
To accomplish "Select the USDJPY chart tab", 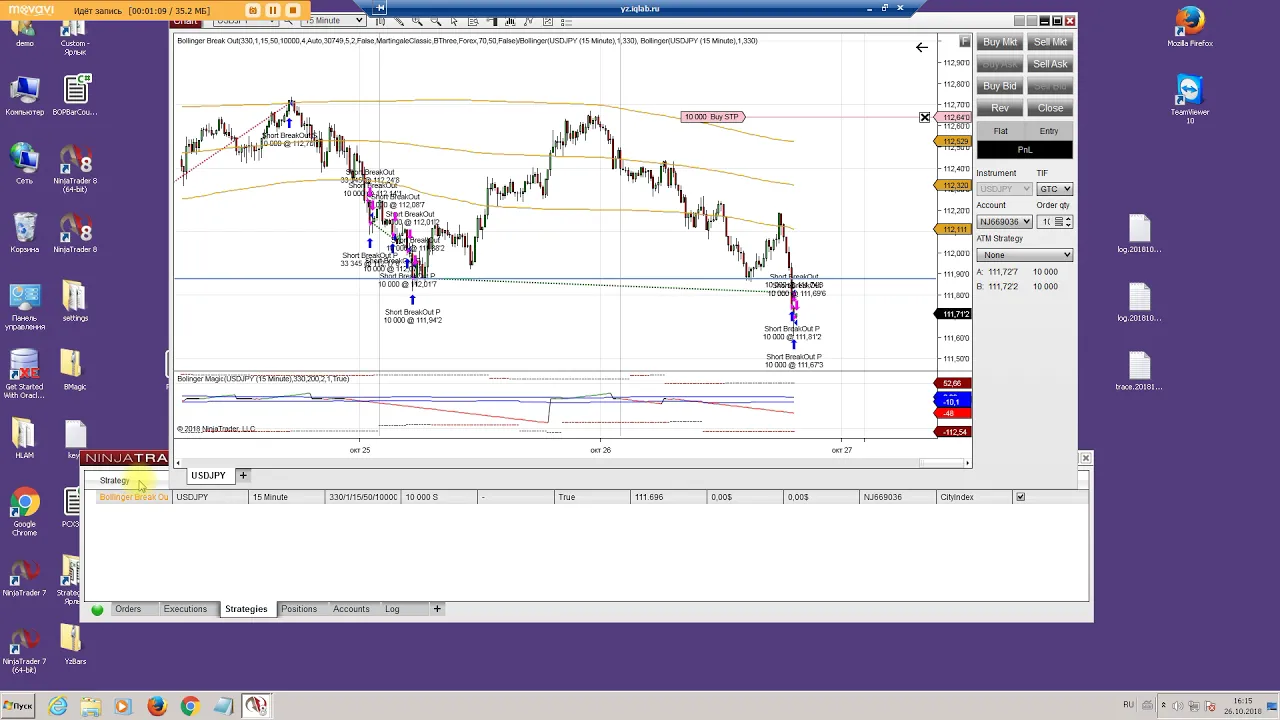I will tap(208, 476).
